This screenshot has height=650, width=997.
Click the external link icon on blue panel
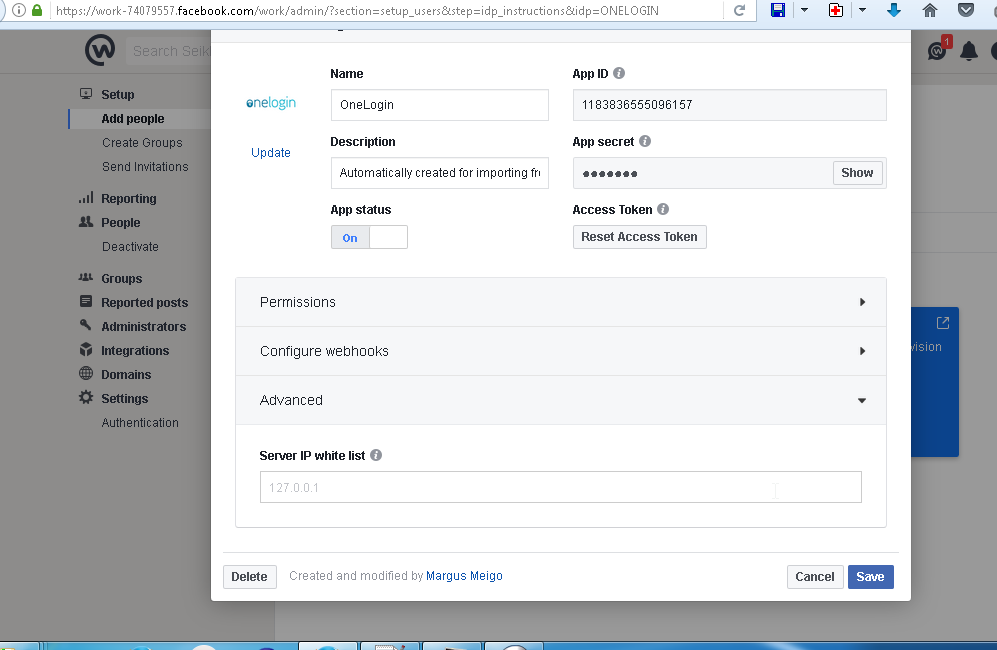click(943, 323)
